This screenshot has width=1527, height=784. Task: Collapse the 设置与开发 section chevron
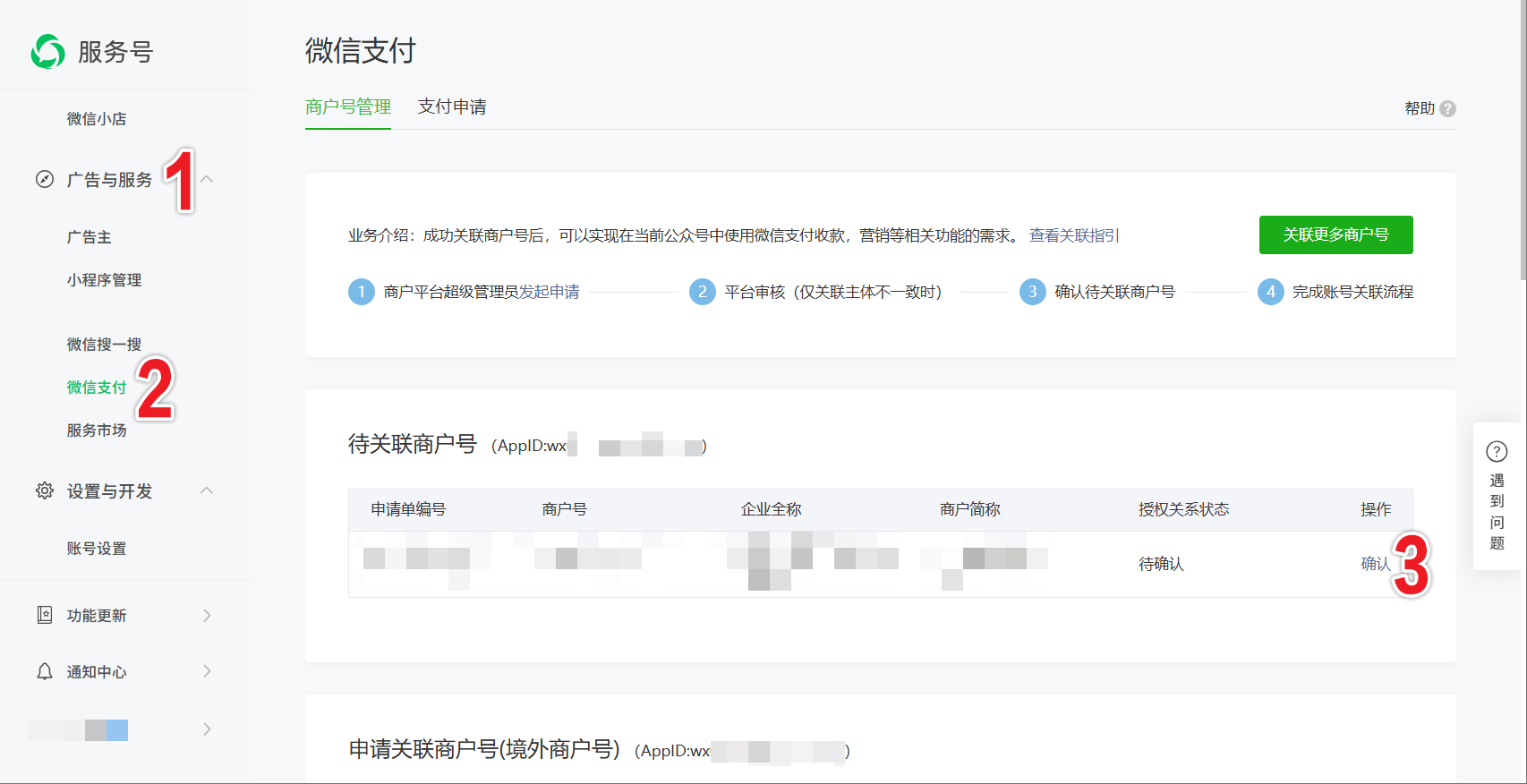[207, 490]
